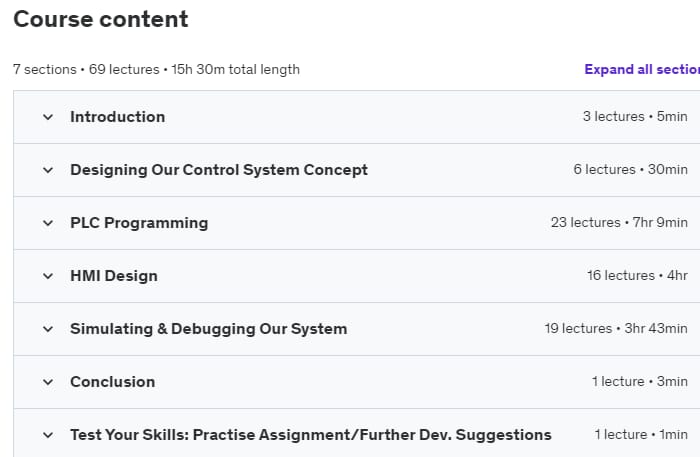Open the Designing Our Control System Concept title
The image size is (700, 457).
click(x=218, y=170)
